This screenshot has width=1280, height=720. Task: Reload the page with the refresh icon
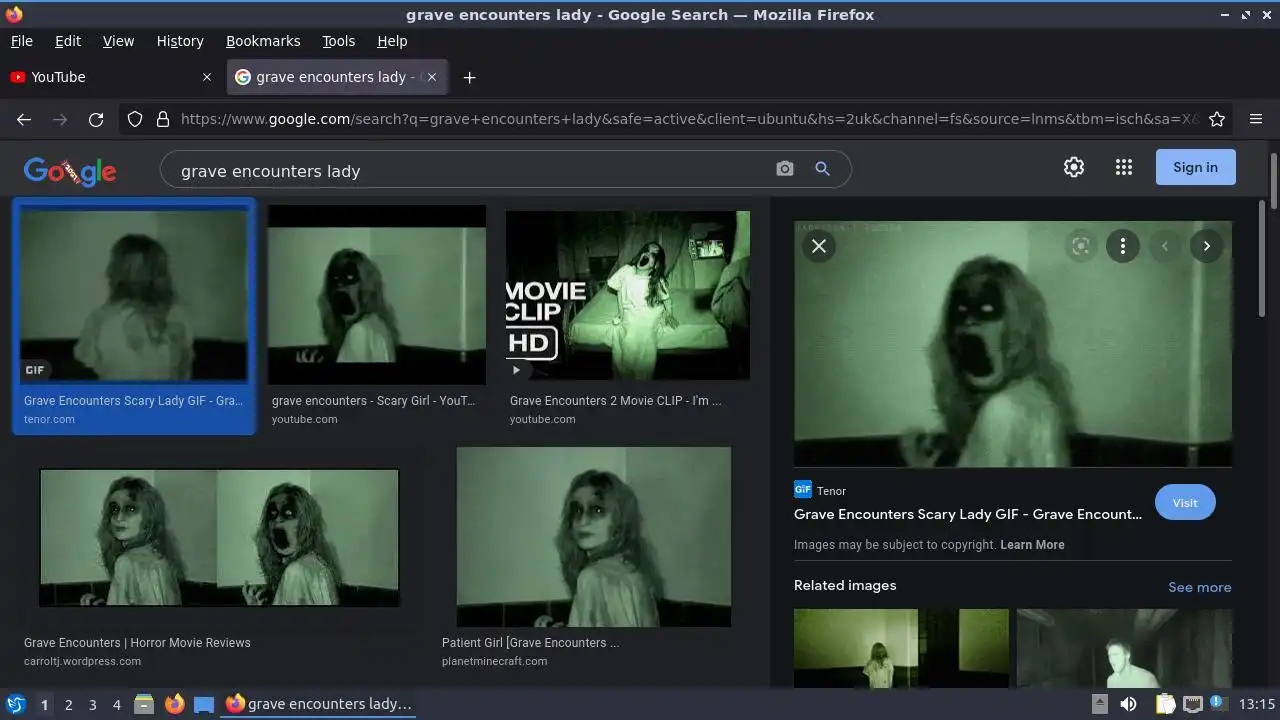pos(96,119)
